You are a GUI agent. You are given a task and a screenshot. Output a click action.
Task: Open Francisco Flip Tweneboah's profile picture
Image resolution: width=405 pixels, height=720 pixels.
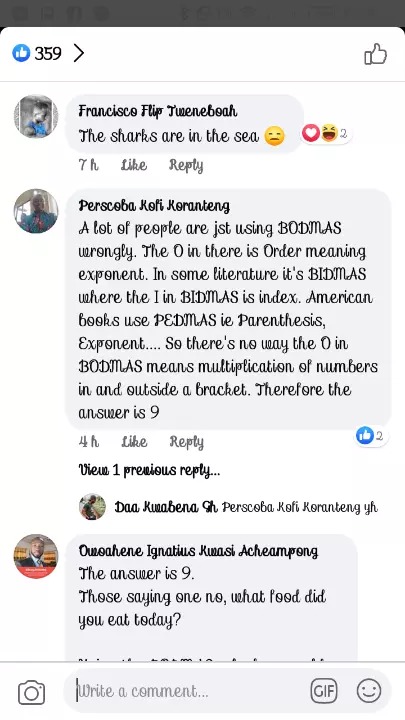tap(36, 116)
